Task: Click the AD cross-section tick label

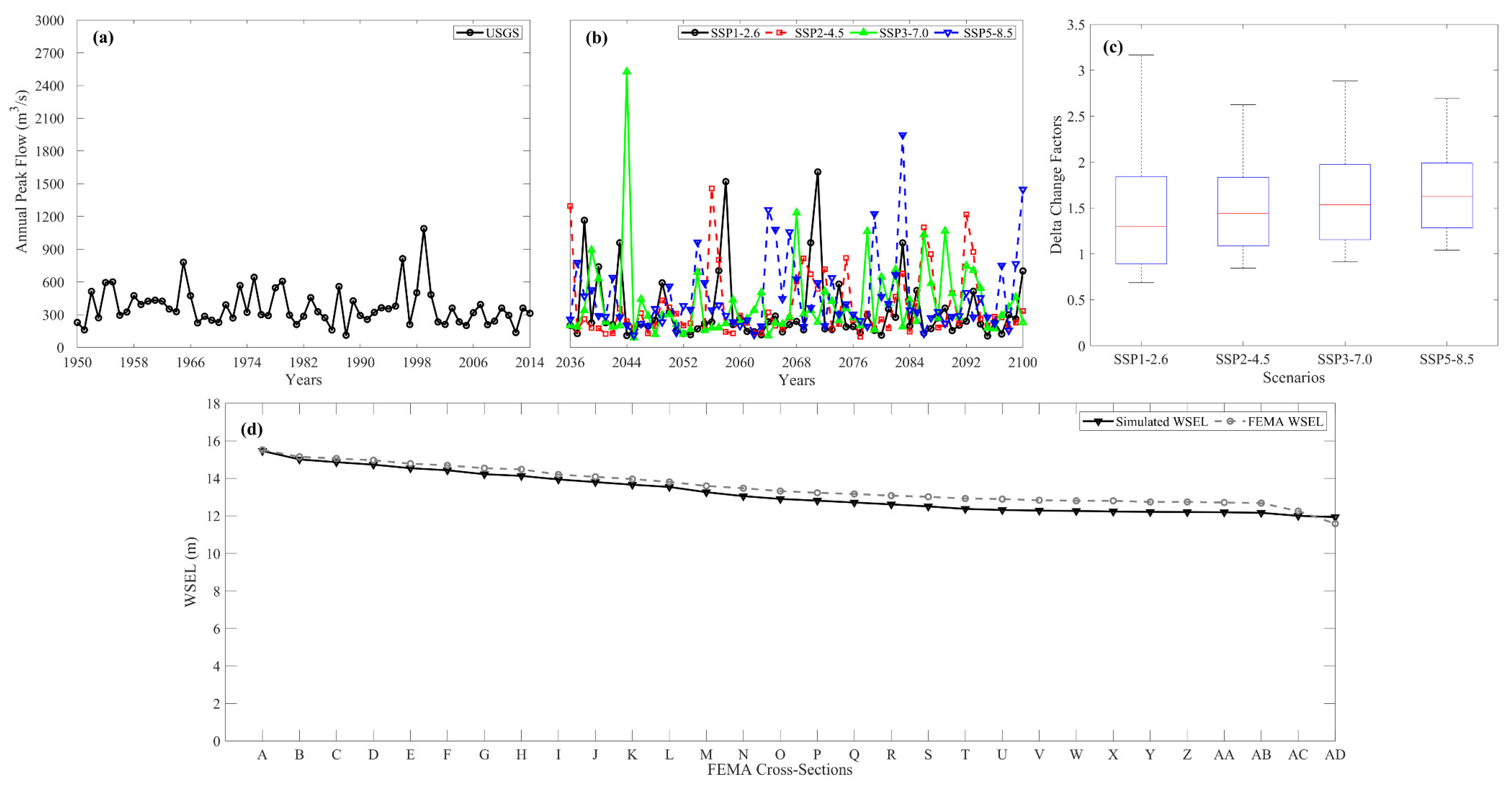Action: [1335, 755]
